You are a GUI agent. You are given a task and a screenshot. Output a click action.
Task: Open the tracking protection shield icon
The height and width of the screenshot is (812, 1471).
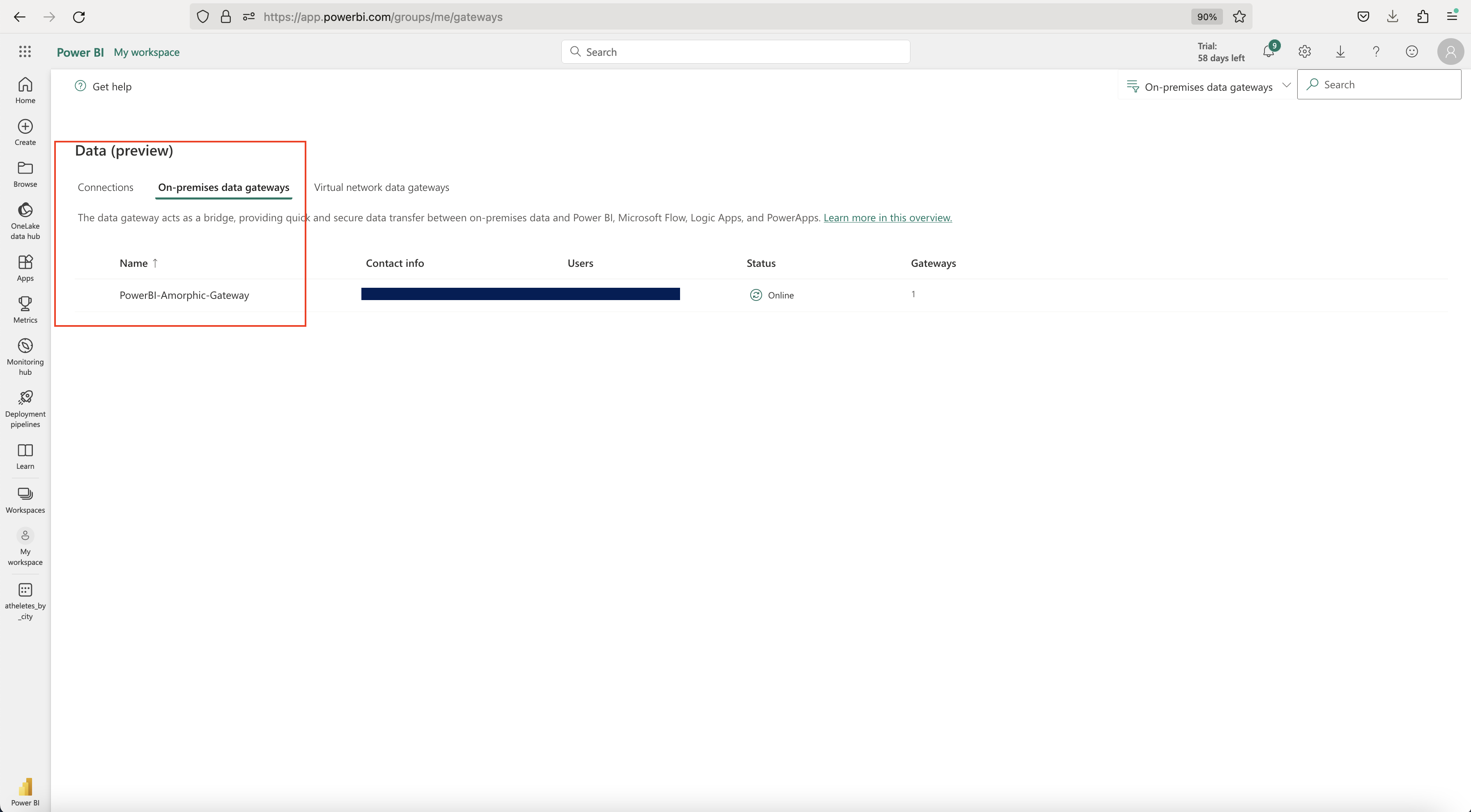pyautogui.click(x=203, y=16)
